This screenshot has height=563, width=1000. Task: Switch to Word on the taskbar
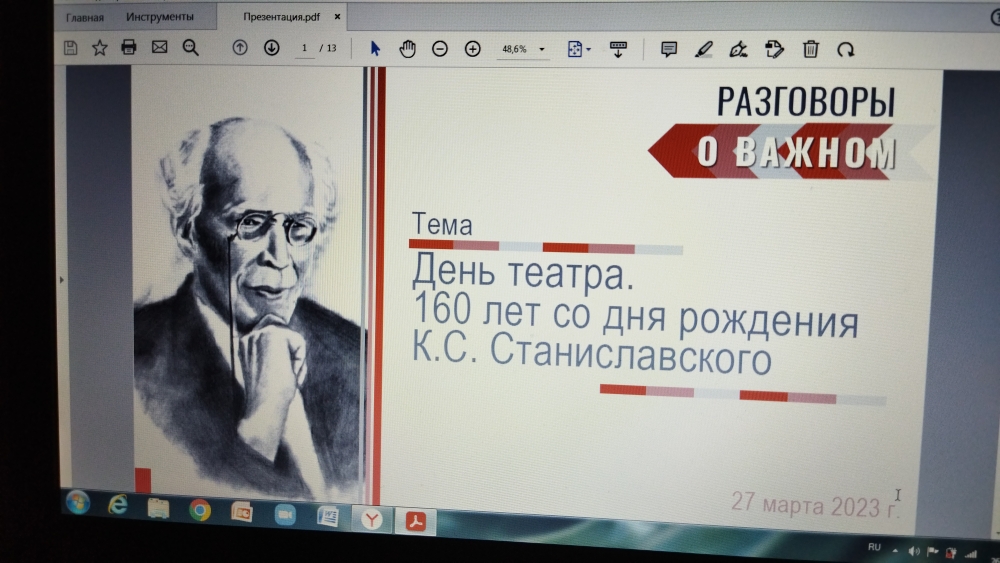coord(328,516)
